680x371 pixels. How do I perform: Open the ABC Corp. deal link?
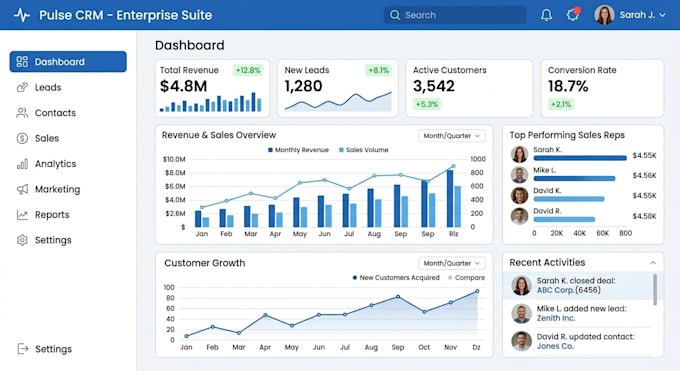556,290
